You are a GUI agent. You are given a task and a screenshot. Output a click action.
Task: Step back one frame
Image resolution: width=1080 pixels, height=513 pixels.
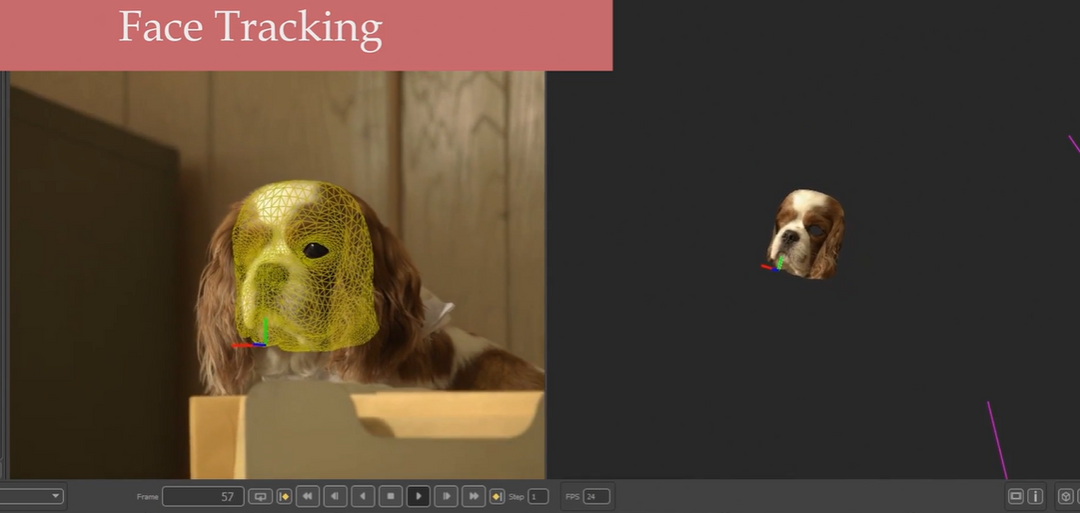coord(335,496)
